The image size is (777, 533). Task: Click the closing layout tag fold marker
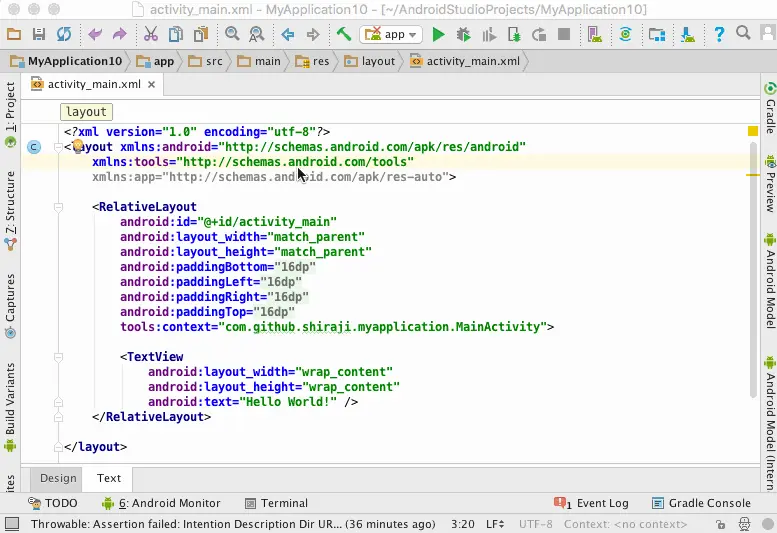tap(58, 447)
